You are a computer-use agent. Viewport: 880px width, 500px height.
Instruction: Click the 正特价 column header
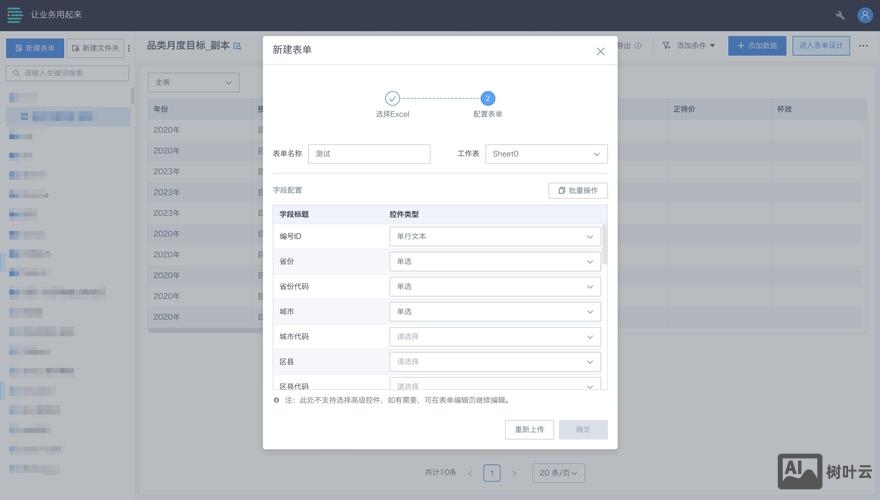[x=684, y=109]
